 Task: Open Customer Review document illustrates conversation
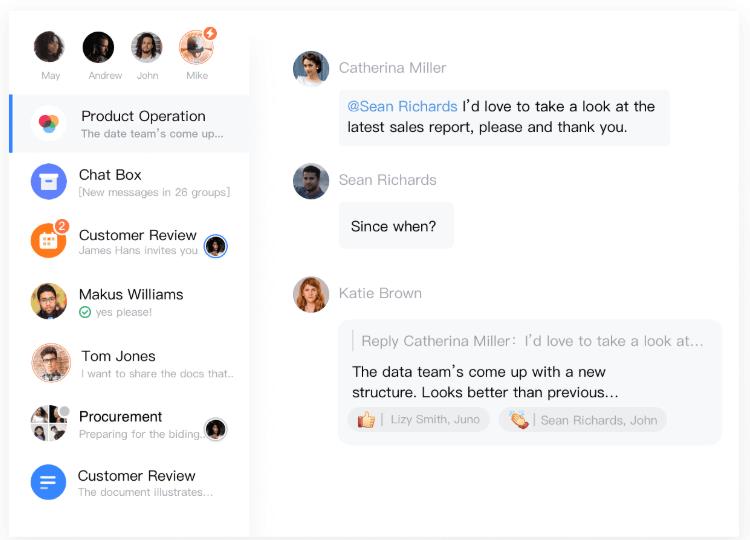129,483
